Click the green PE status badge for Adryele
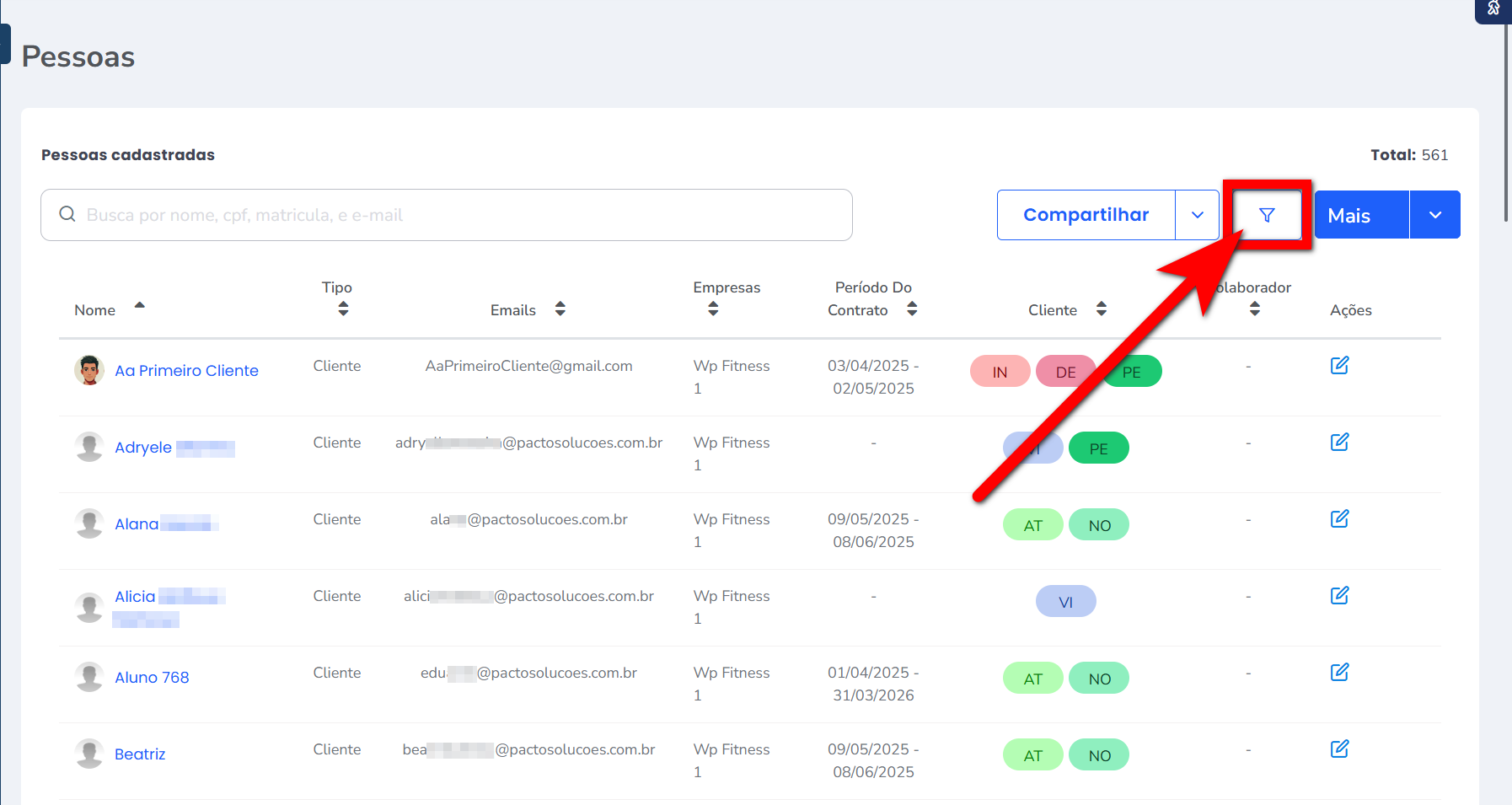This screenshot has height=805, width=1512. point(1098,448)
